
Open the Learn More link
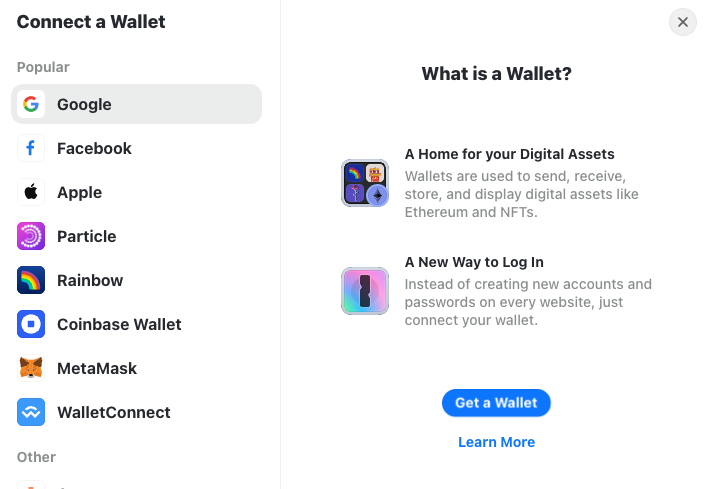(x=496, y=442)
